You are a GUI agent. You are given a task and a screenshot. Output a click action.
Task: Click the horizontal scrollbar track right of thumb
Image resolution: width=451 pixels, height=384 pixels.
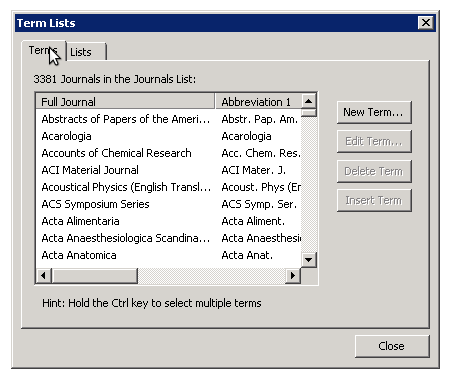(x=212, y=276)
